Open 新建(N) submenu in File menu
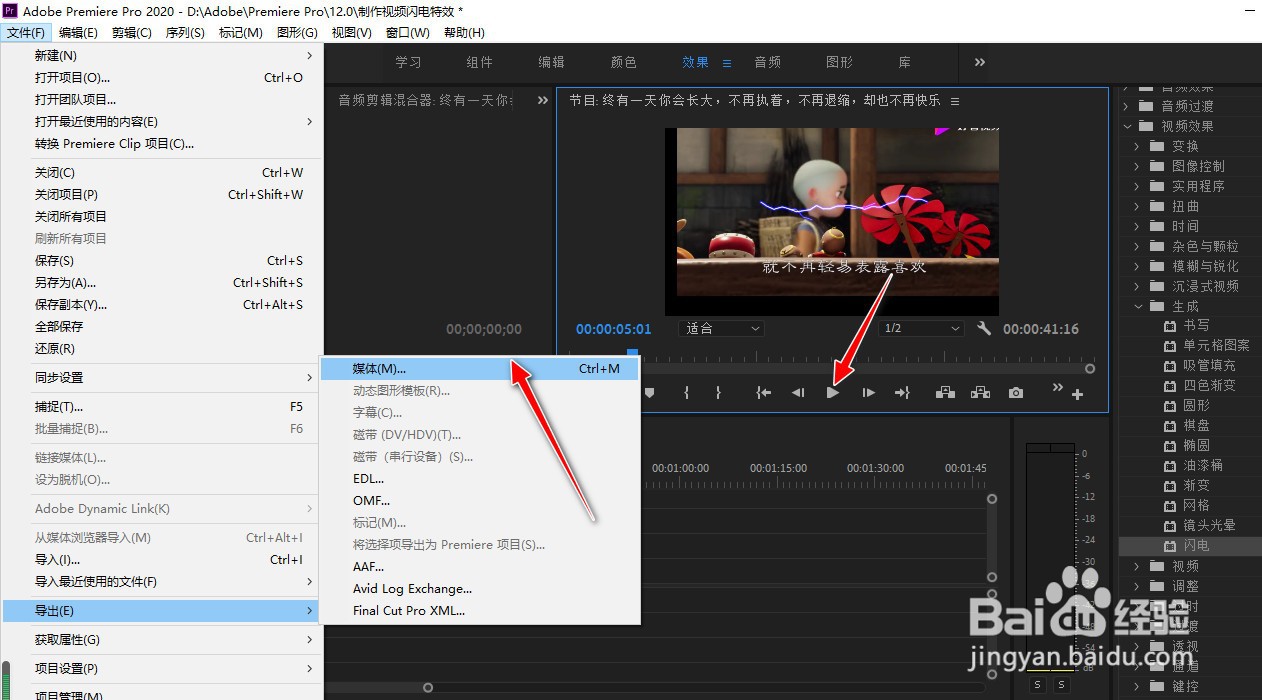Image resolution: width=1262 pixels, height=700 pixels. coord(160,56)
